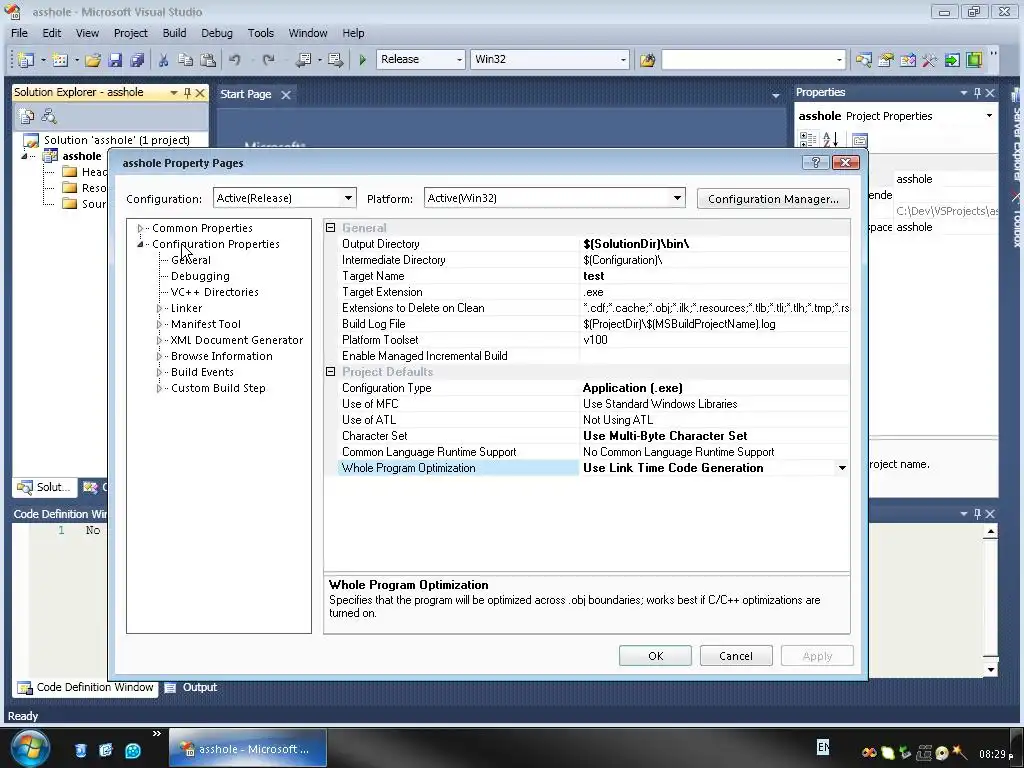Click the Windows Start button
The height and width of the screenshot is (768, 1024).
(29, 749)
